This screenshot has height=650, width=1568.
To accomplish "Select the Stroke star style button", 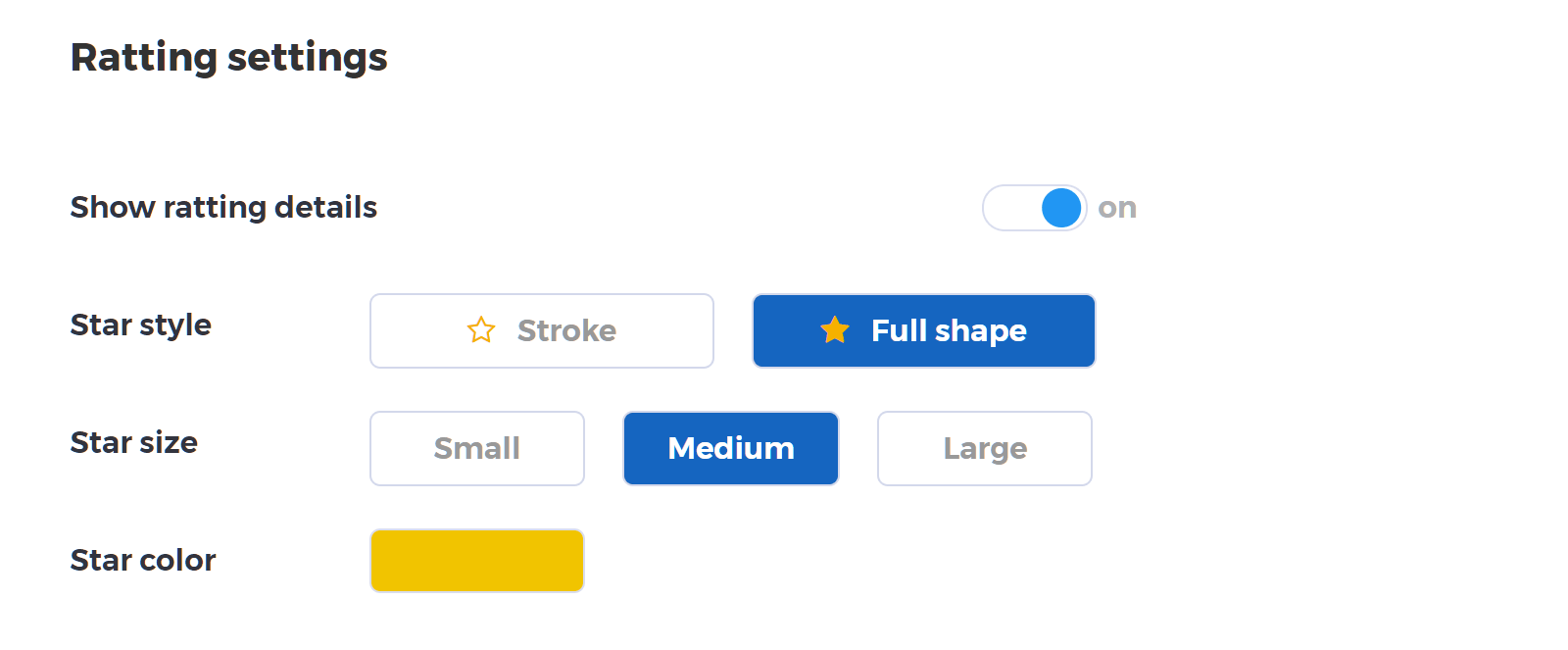I will coord(541,330).
